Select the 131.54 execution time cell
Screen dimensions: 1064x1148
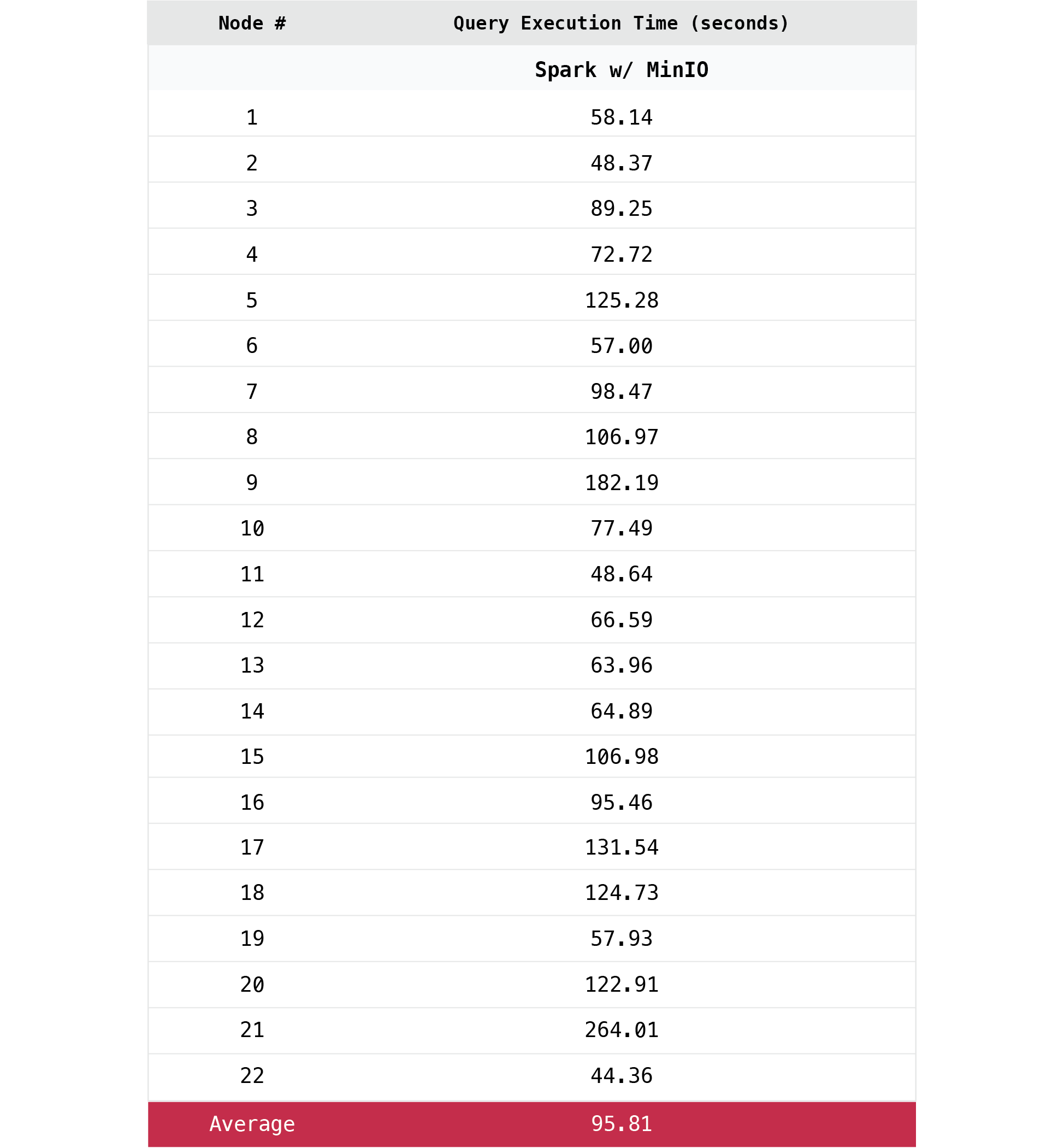coord(621,847)
